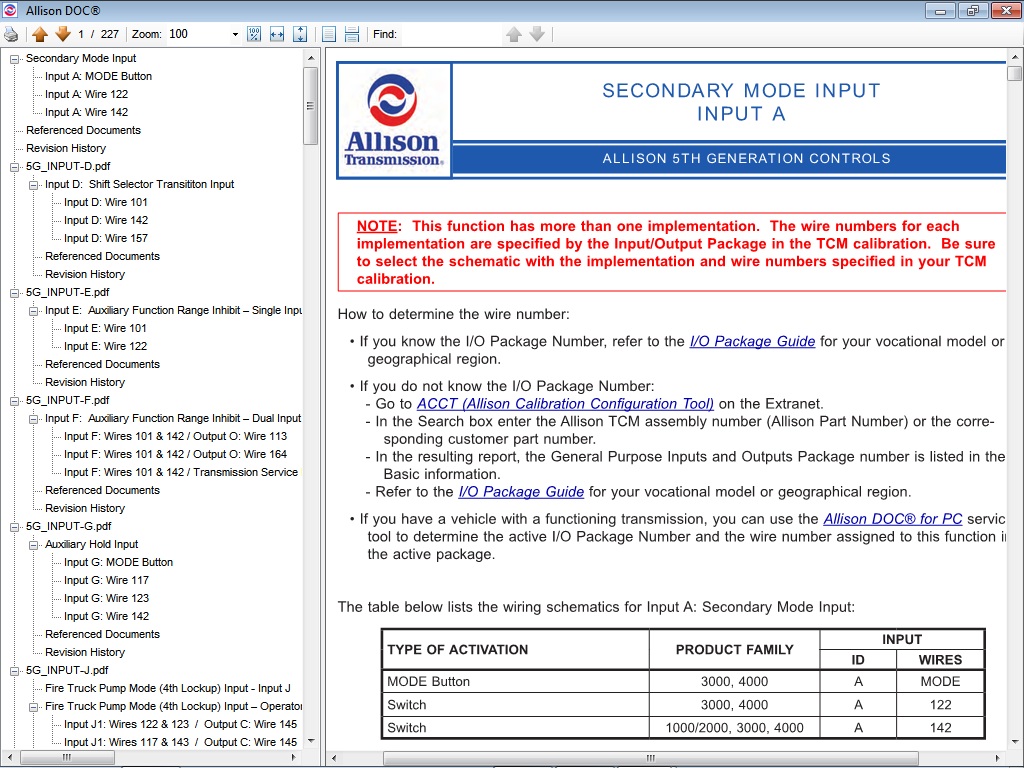Screen dimensions: 1024x768
Task: Collapse the Secondary Mode Input branch
Action: (x=14, y=58)
